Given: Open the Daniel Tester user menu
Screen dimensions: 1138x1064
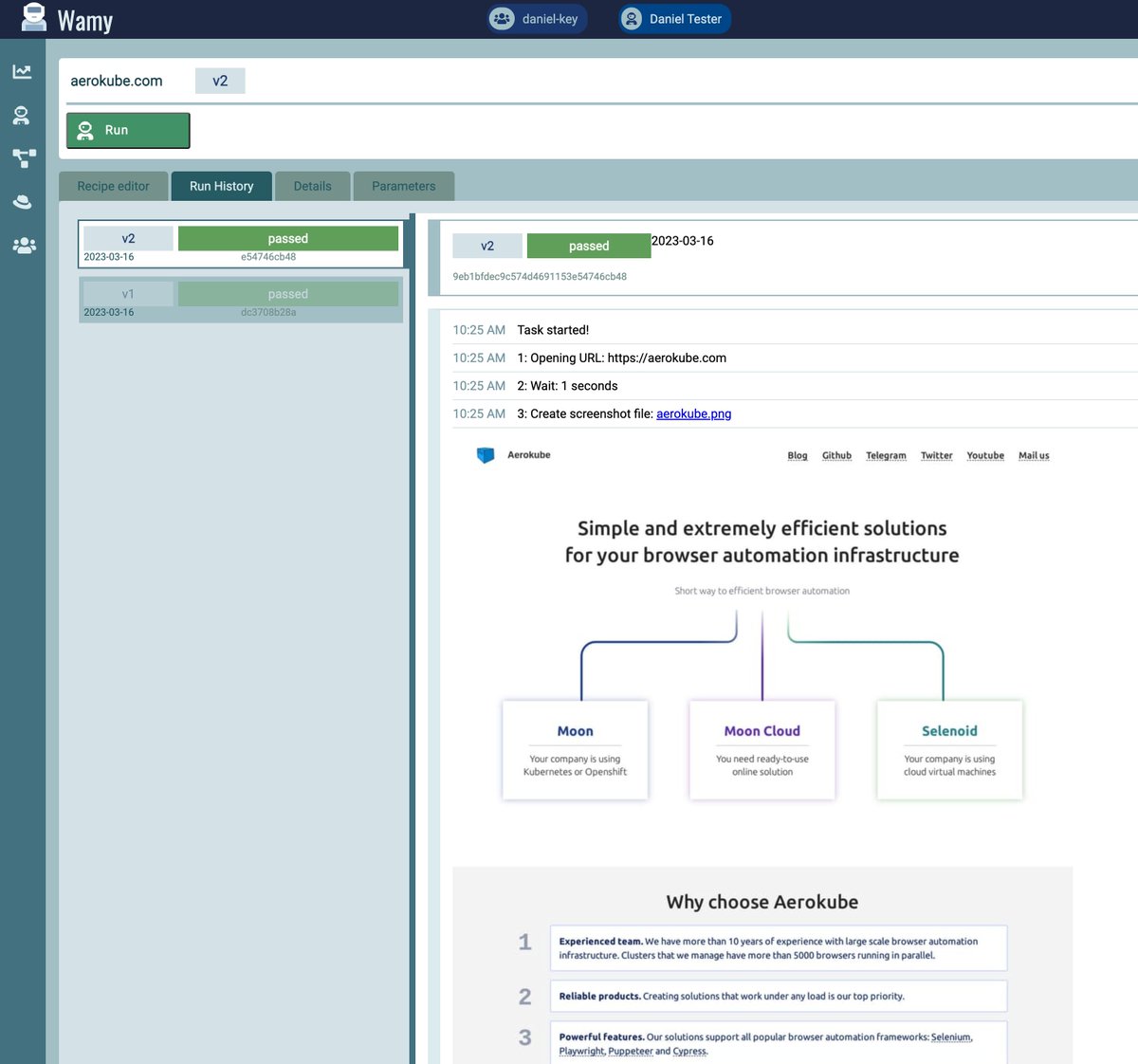Looking at the screenshot, I should [x=675, y=19].
